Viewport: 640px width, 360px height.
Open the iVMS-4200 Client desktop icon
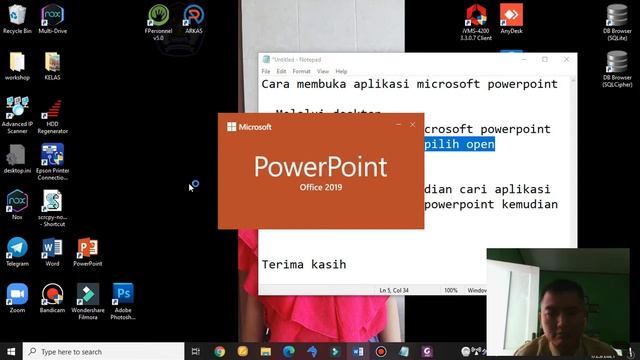pyautogui.click(x=476, y=22)
